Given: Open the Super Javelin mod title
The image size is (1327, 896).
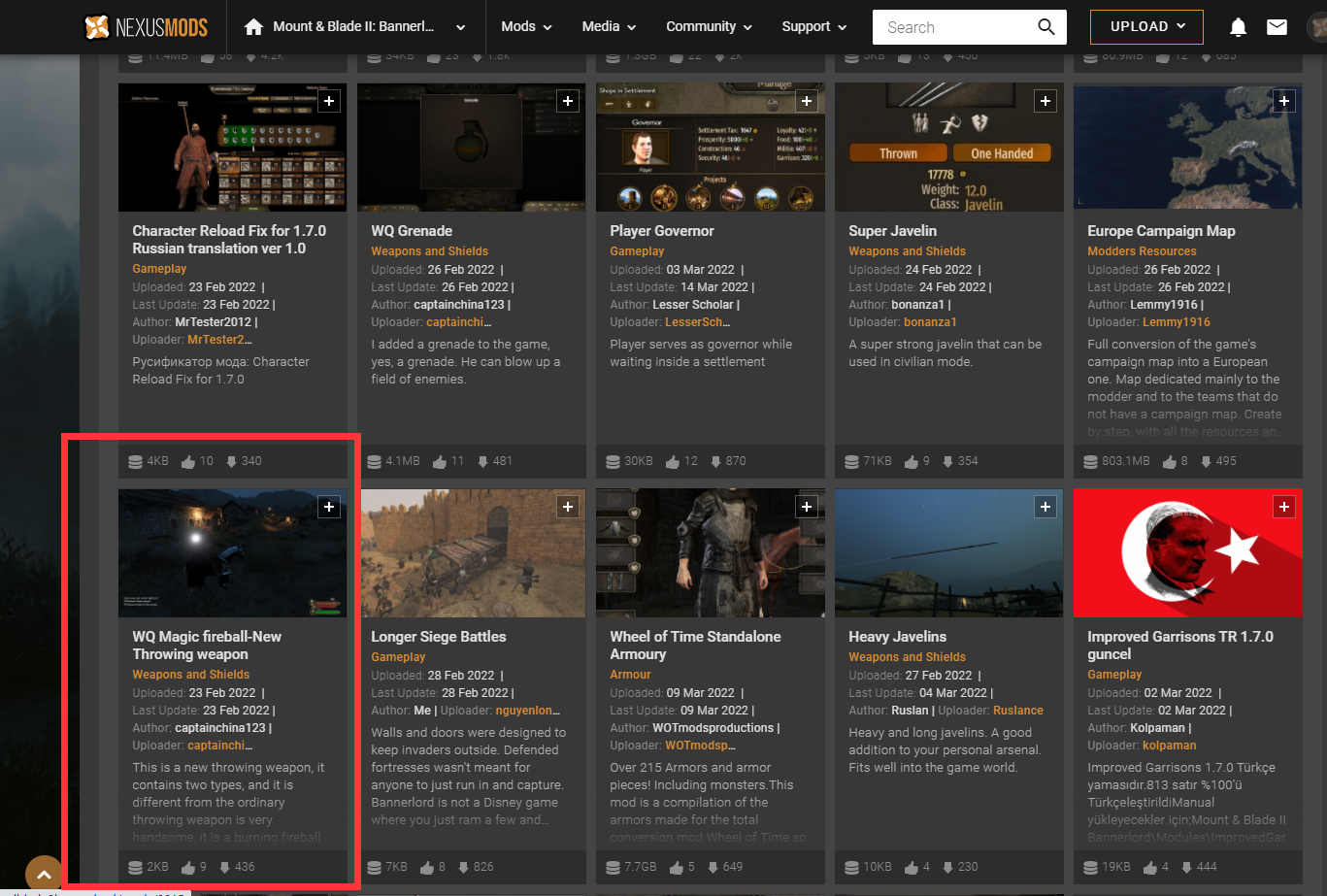Looking at the screenshot, I should point(893,231).
